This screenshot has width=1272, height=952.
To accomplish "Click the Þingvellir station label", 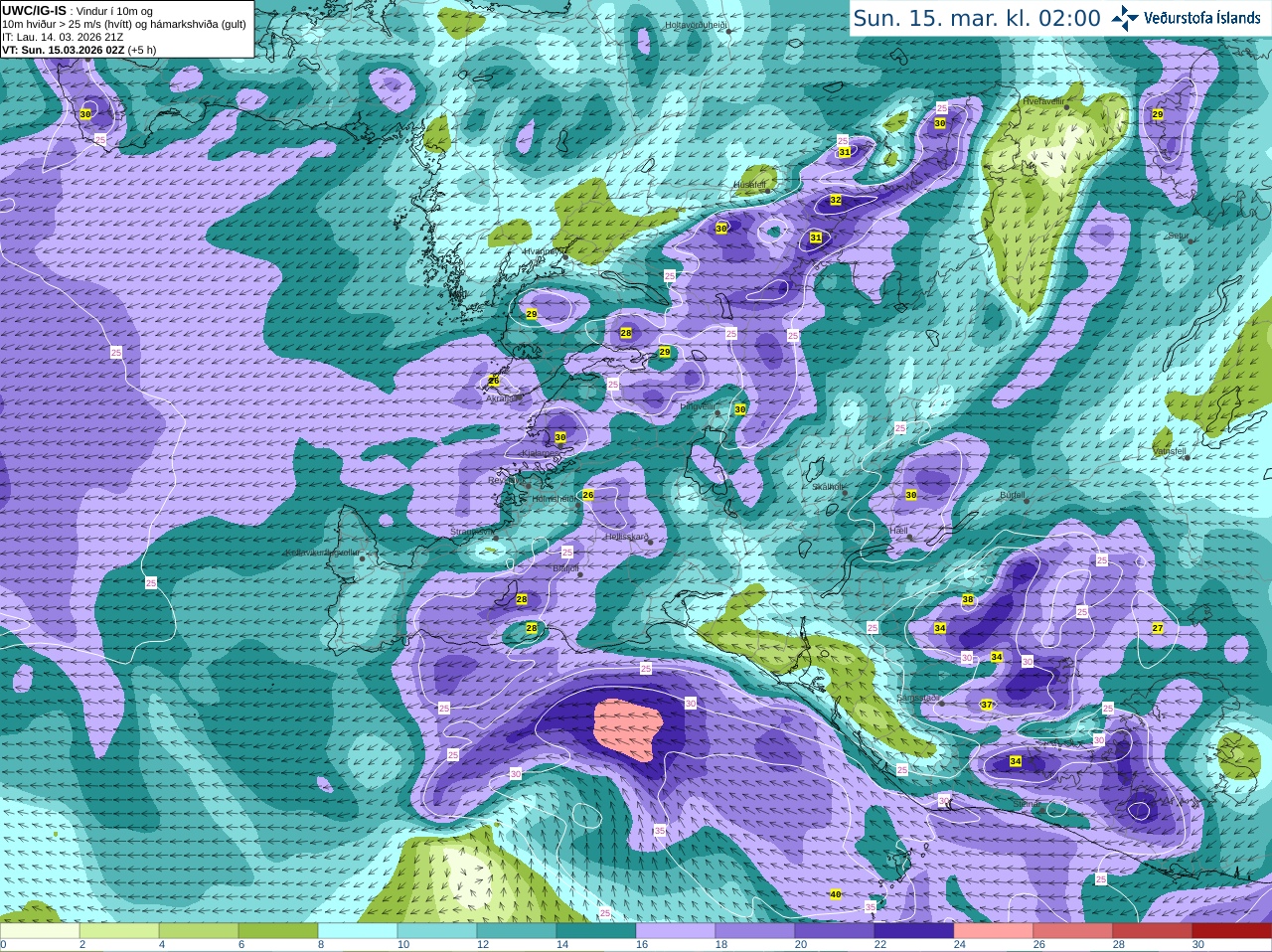I will [x=698, y=406].
